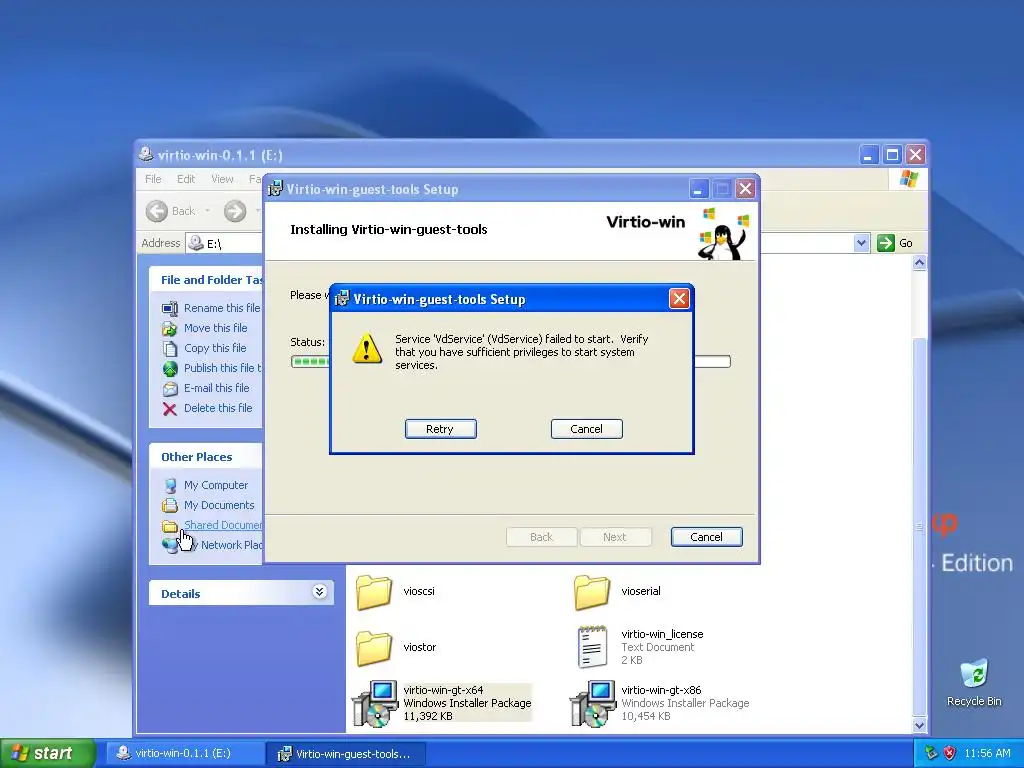Click scroll up arrow in Explorer file pane
The image size is (1024, 768).
920,263
